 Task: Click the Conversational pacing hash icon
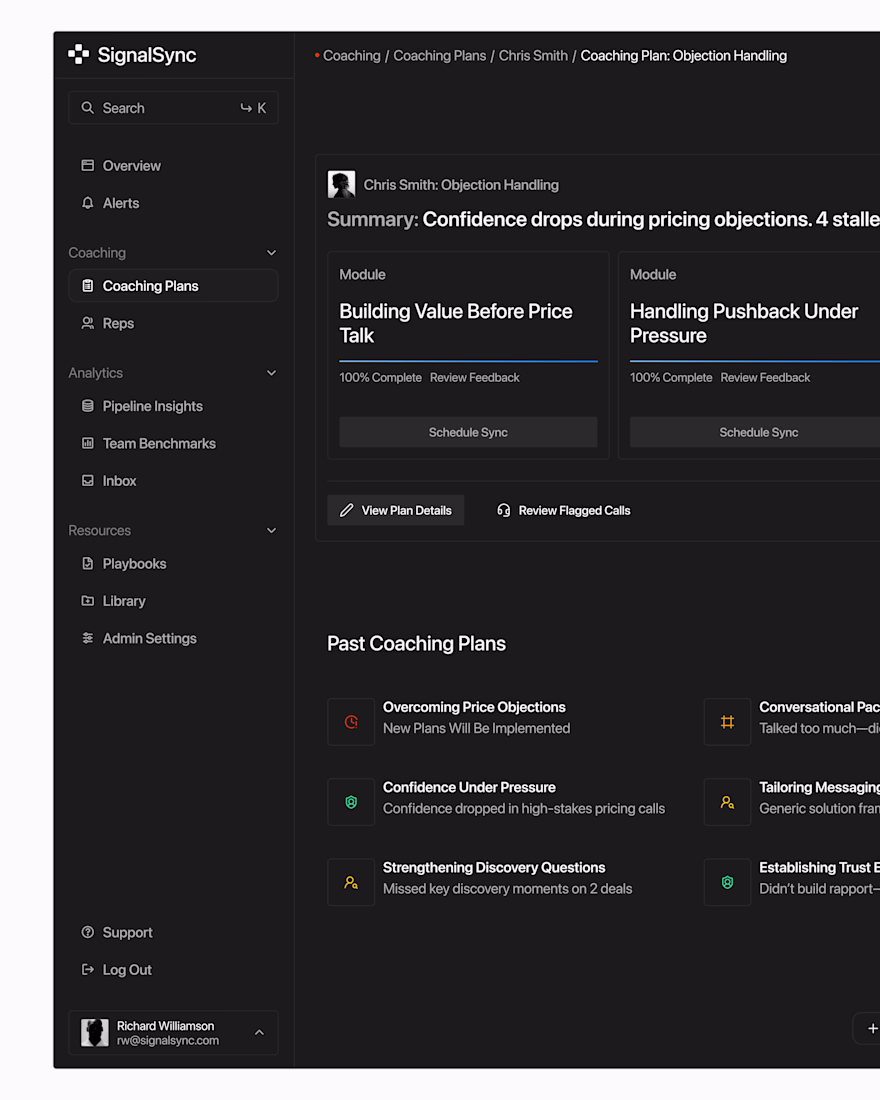pos(727,721)
